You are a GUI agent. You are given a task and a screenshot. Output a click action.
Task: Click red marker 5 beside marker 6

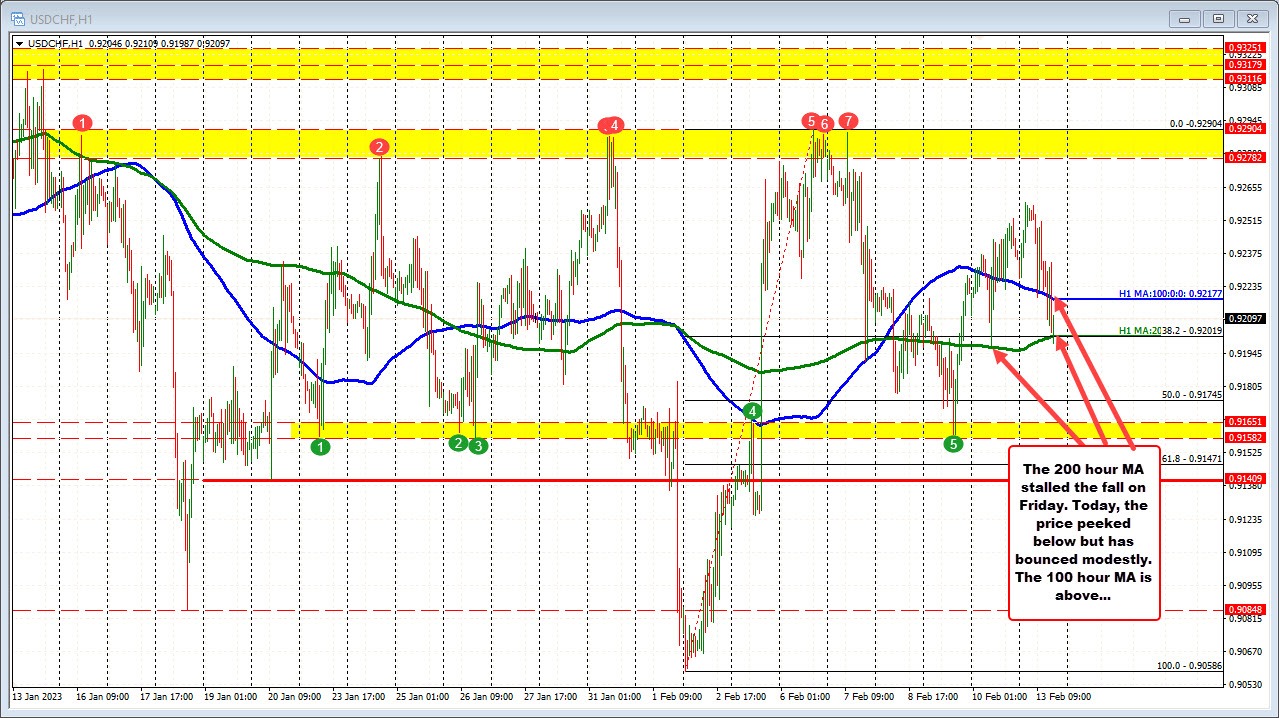pyautogui.click(x=809, y=120)
